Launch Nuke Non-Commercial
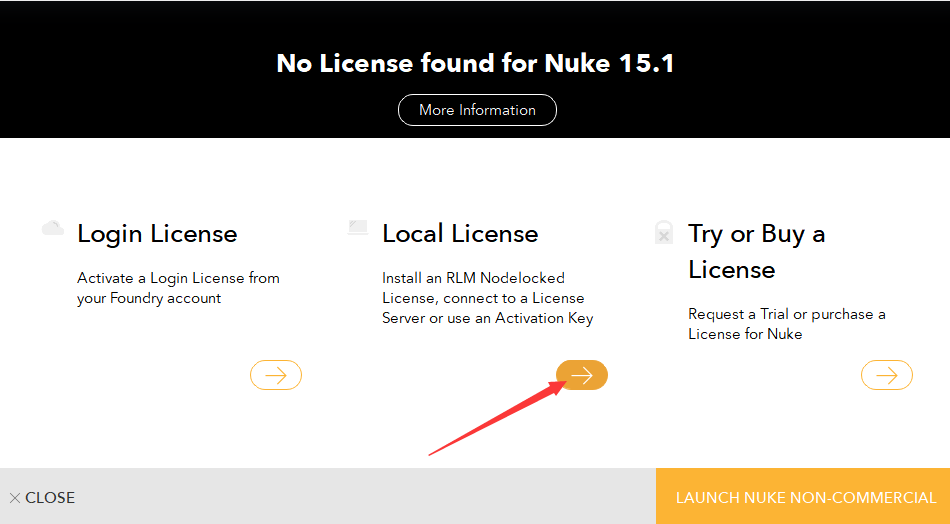The width and height of the screenshot is (950, 524). point(805,497)
